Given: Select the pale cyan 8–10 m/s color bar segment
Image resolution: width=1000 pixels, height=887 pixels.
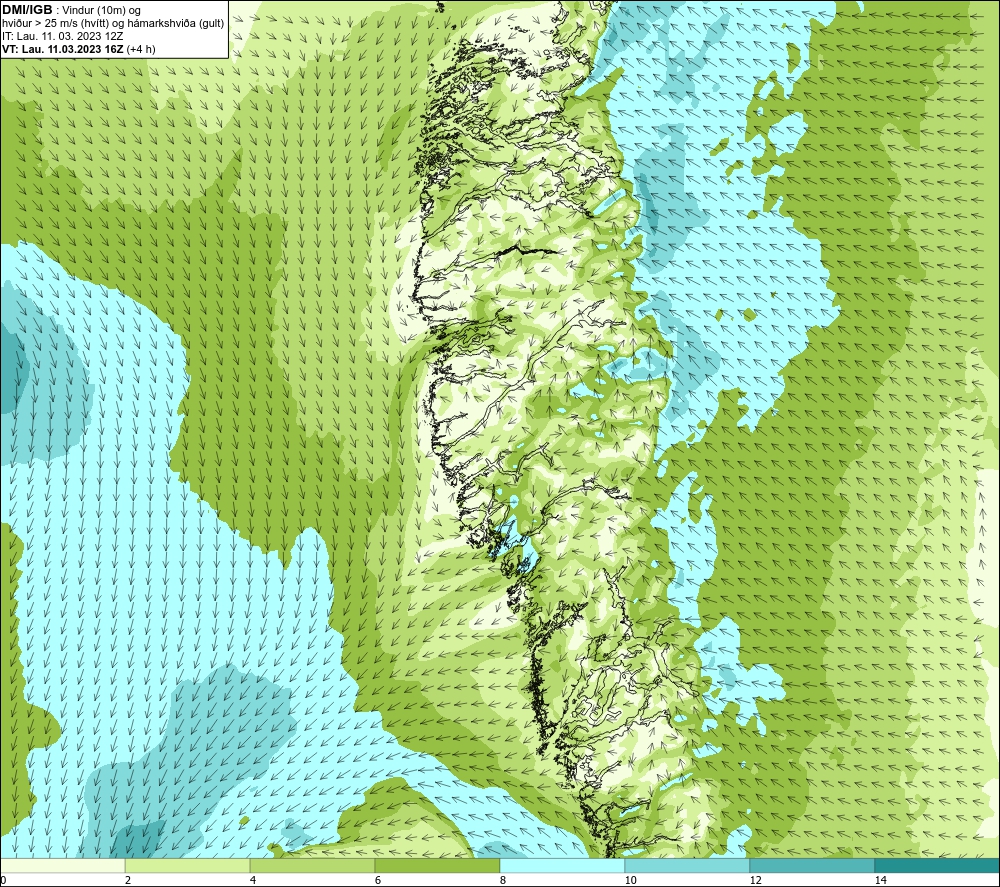Looking at the screenshot, I should (562, 865).
